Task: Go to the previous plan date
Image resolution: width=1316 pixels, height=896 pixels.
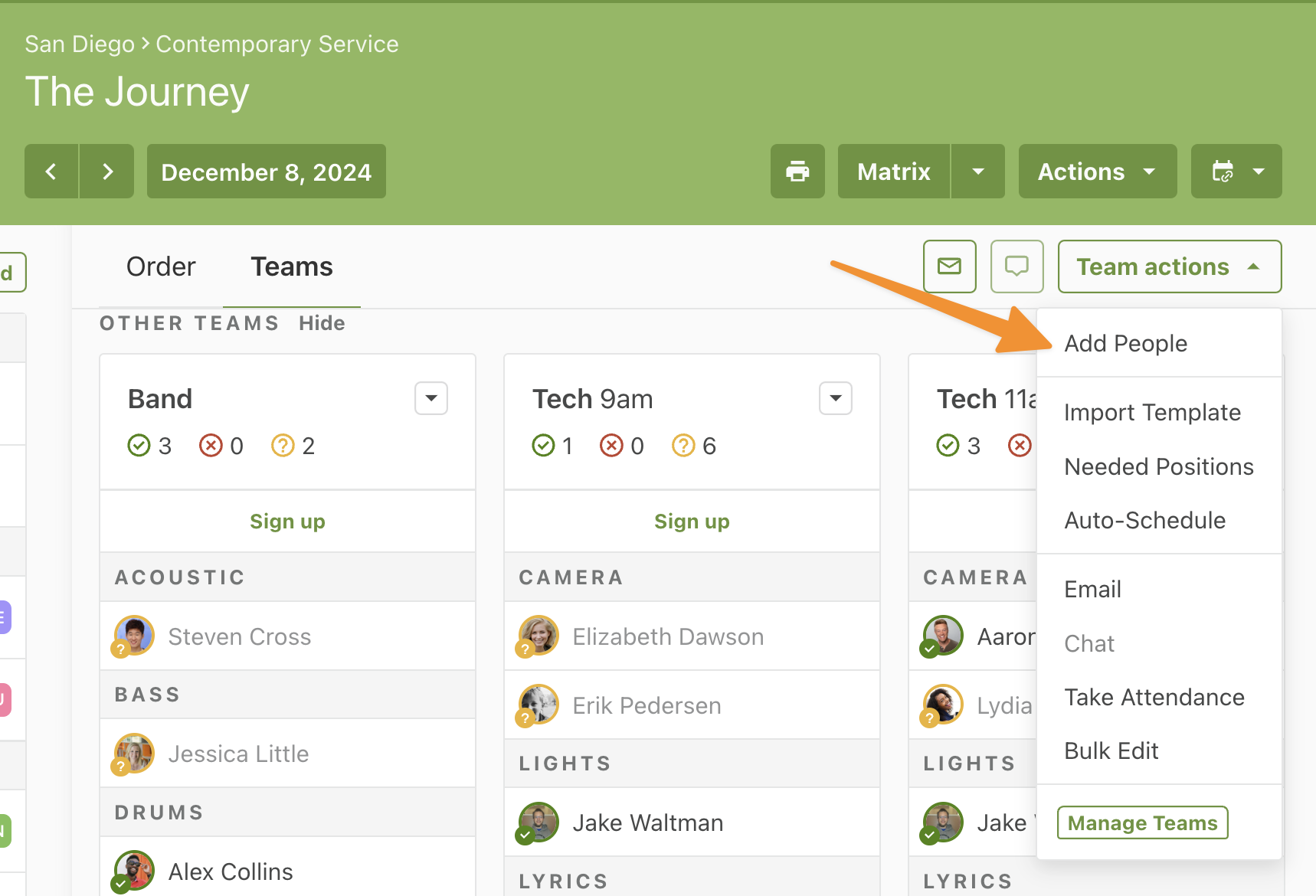Action: point(51,172)
